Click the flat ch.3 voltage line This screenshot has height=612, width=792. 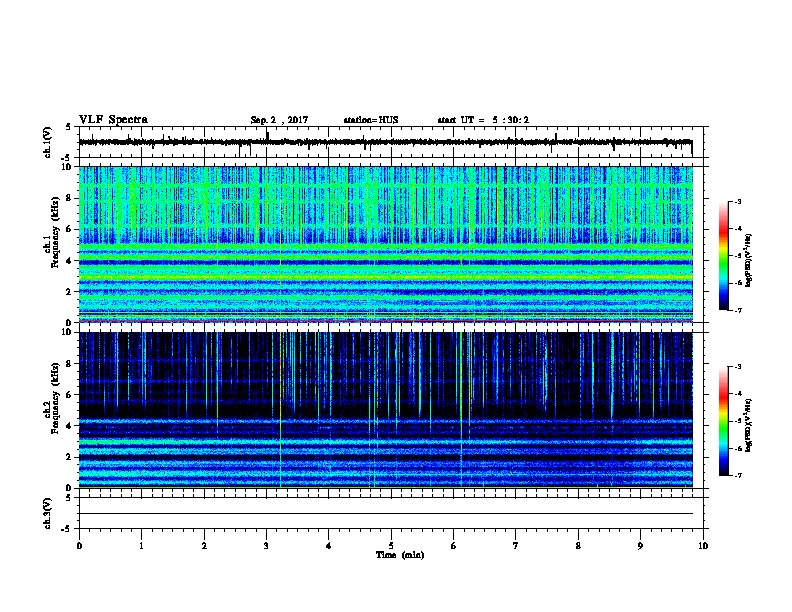tap(386, 514)
